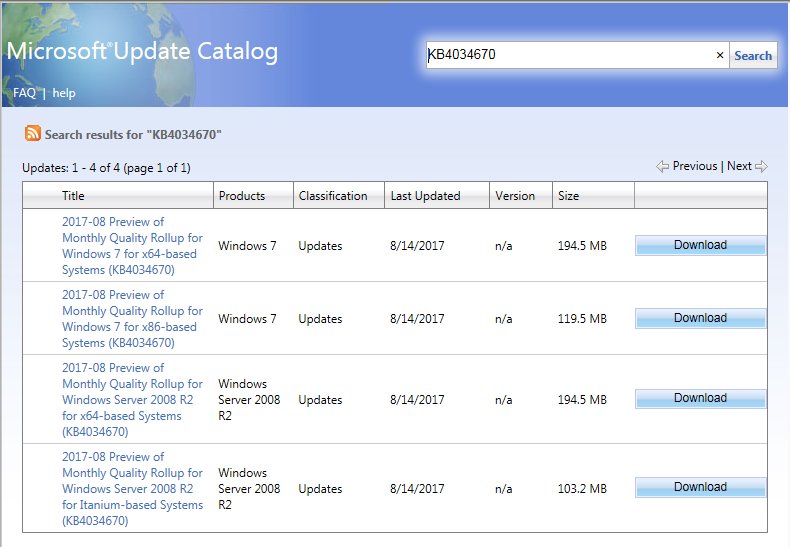This screenshot has width=790, height=547.
Task: Sort by the Size column header
Action: [568, 195]
